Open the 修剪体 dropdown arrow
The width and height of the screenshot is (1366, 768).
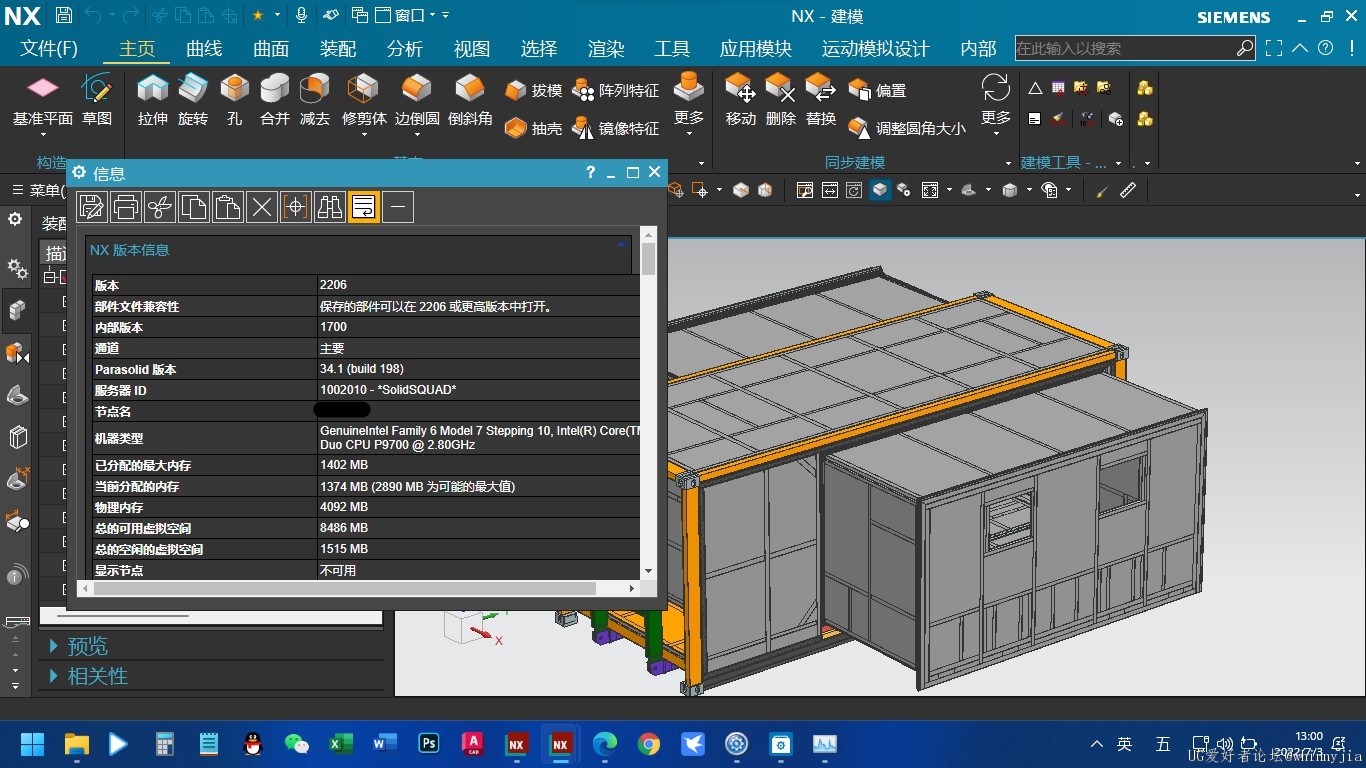click(364, 134)
